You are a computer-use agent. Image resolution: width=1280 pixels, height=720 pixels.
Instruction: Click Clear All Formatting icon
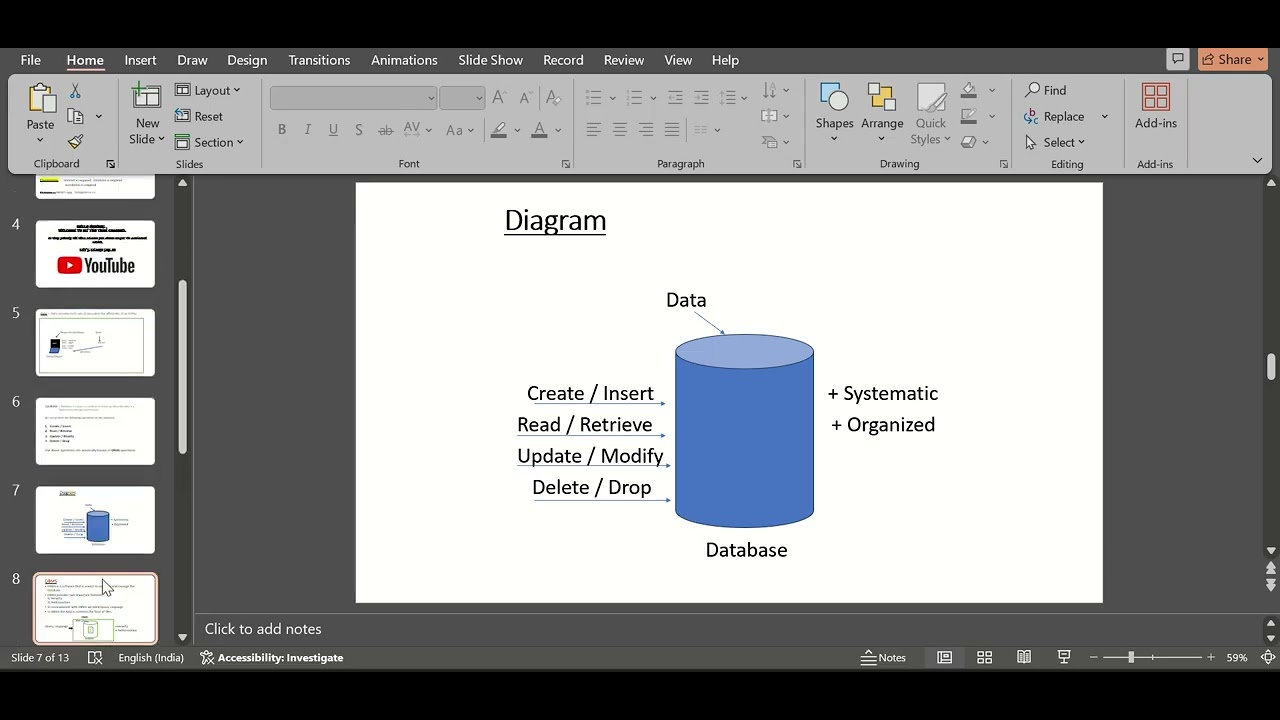click(552, 98)
